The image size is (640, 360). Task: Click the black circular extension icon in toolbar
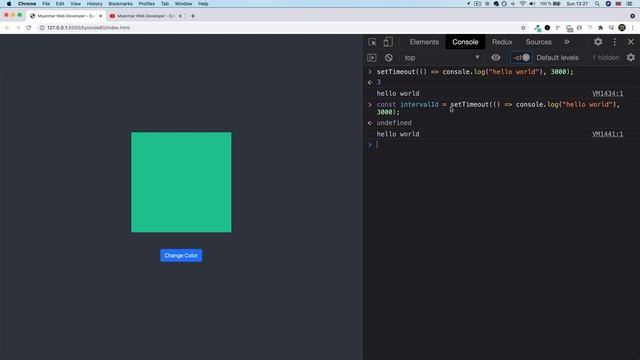click(547, 28)
